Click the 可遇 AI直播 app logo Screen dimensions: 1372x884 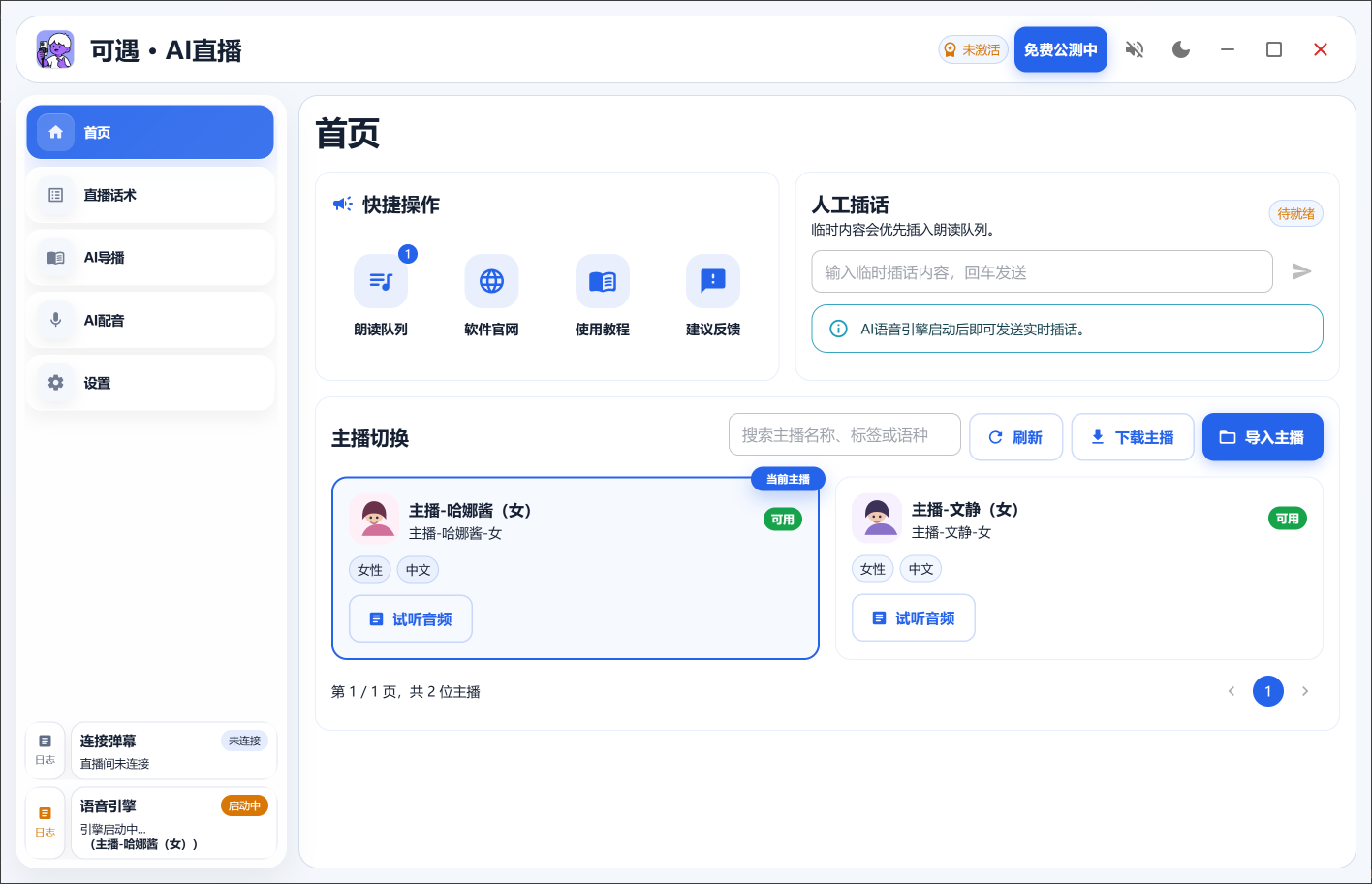pyautogui.click(x=55, y=49)
